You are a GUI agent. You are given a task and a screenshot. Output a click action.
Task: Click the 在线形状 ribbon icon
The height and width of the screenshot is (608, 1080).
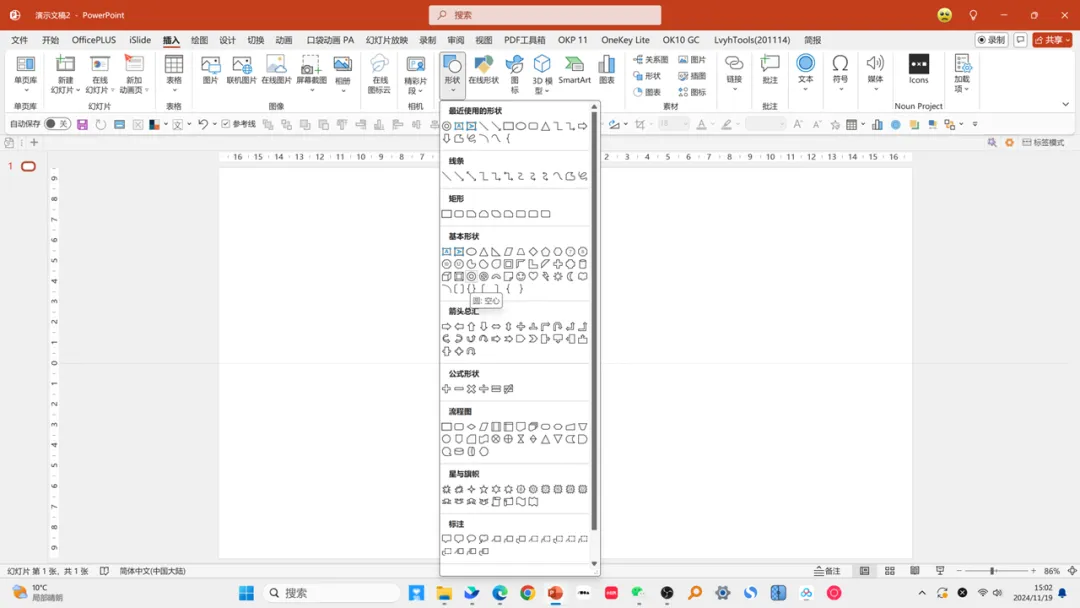(484, 70)
